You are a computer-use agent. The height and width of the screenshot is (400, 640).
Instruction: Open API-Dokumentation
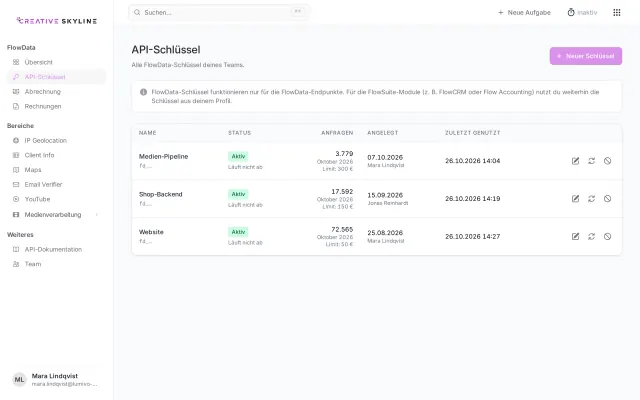click(56, 249)
